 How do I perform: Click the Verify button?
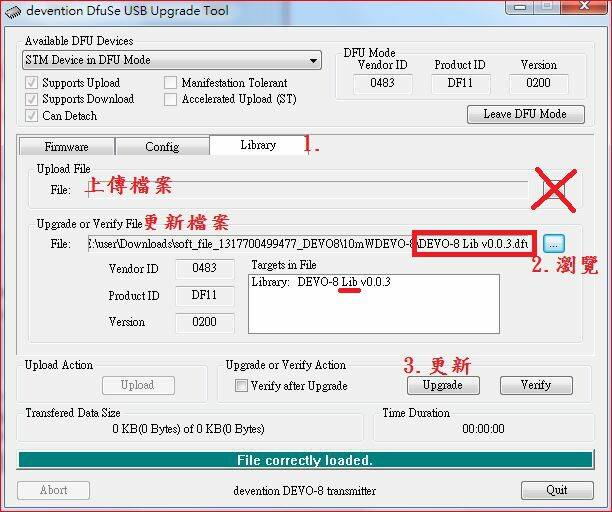click(535, 385)
